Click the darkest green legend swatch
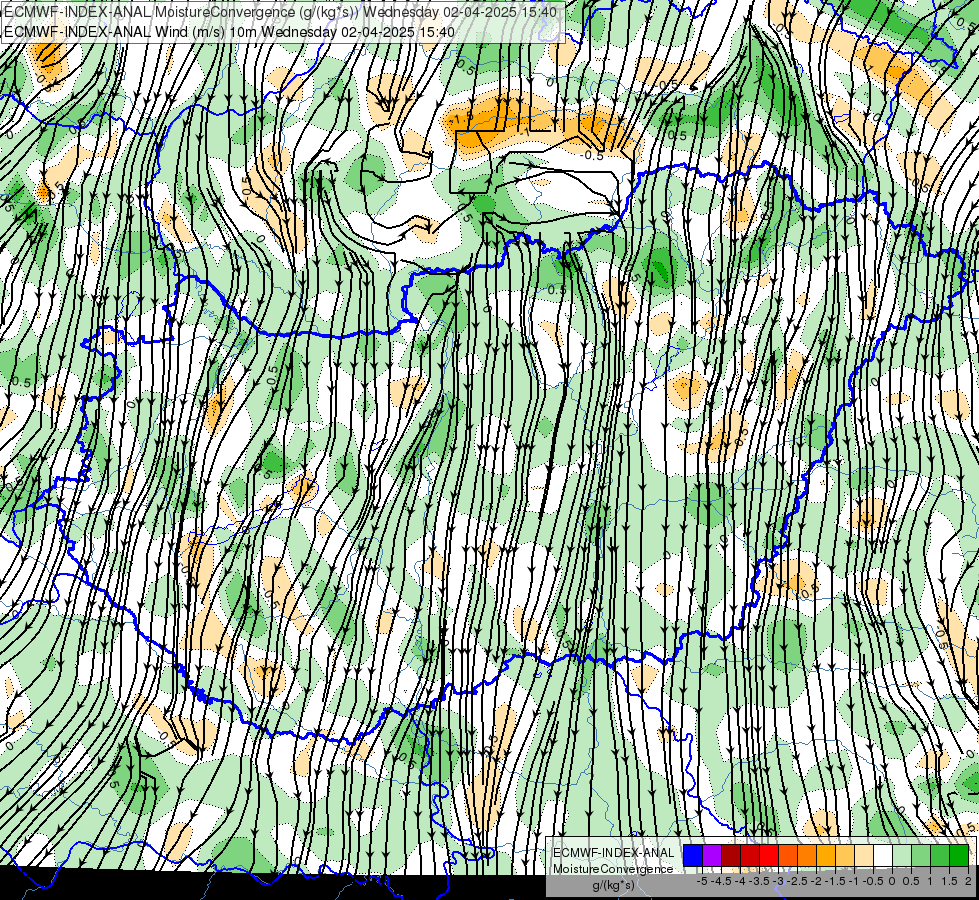The height and width of the screenshot is (900, 979). coord(958,856)
